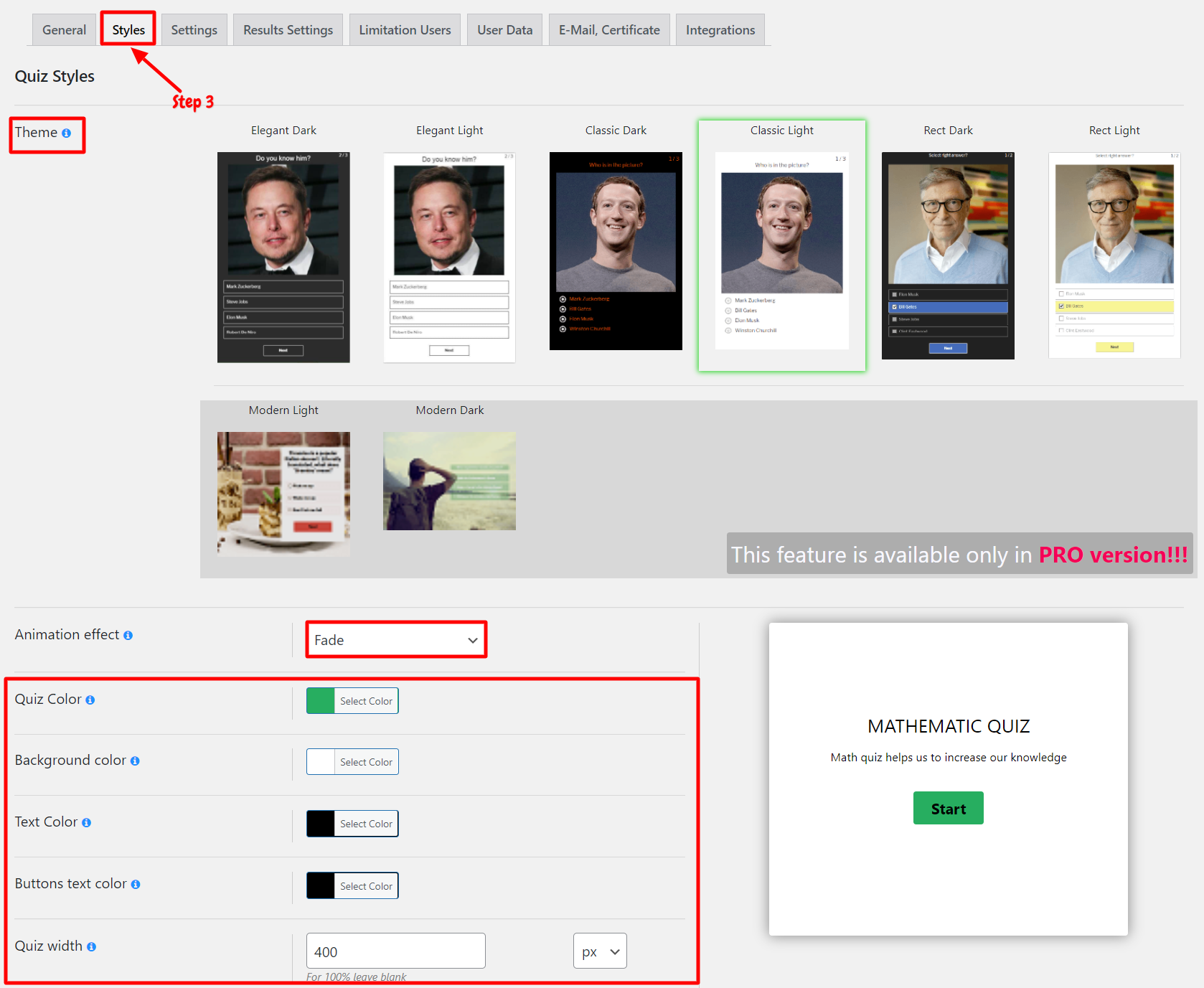Click the info icon next to Theme

pyautogui.click(x=66, y=133)
